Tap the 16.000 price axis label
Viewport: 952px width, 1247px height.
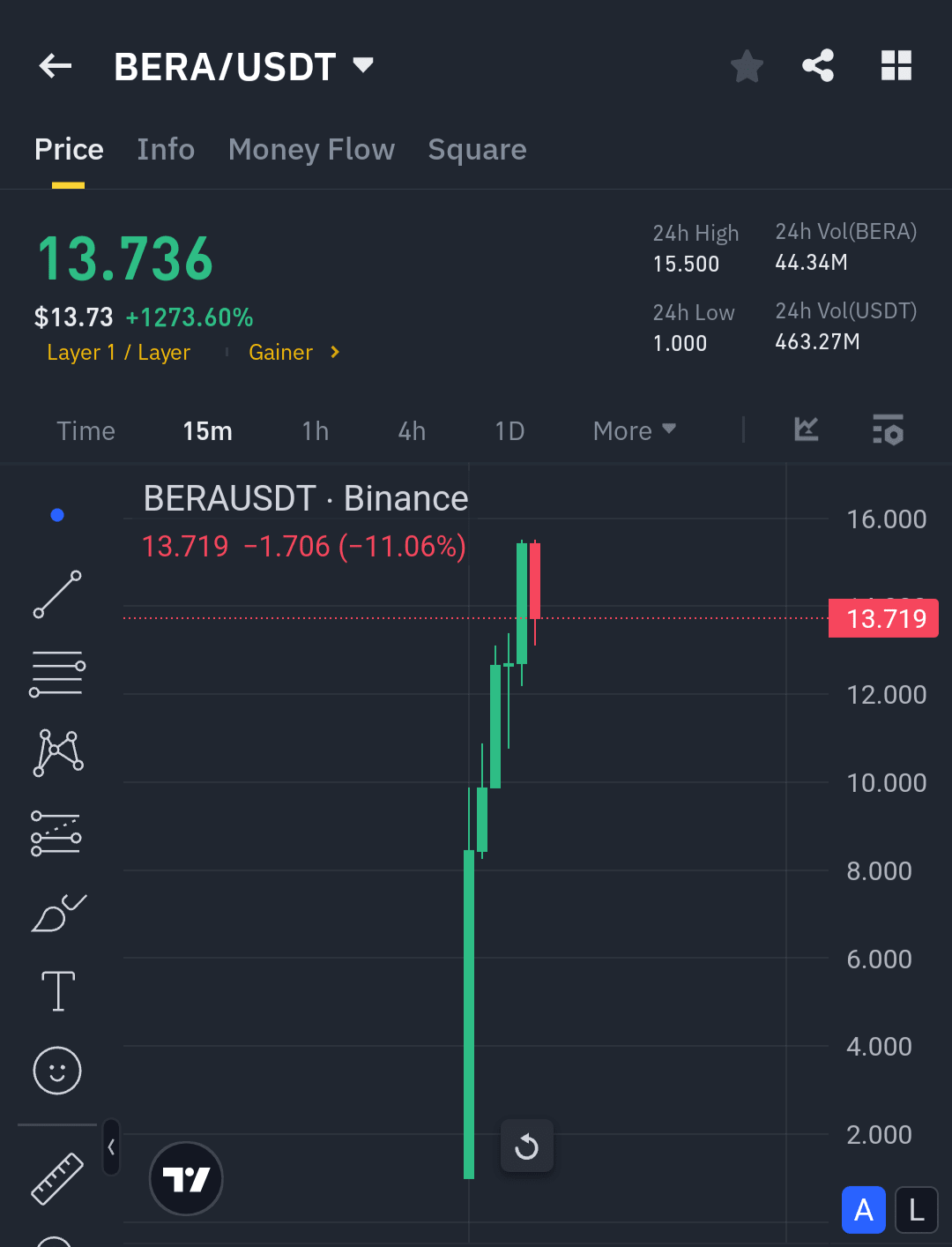coord(887,519)
